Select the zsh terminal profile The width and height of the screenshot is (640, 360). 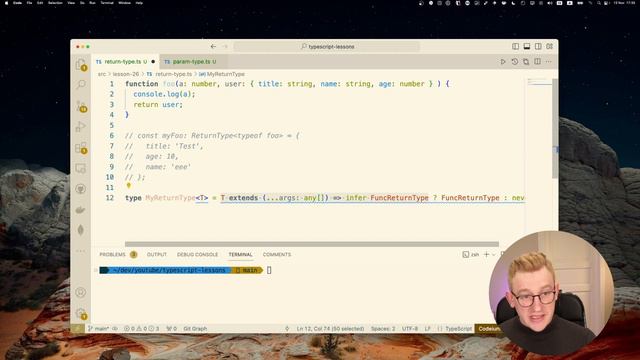tap(471, 254)
